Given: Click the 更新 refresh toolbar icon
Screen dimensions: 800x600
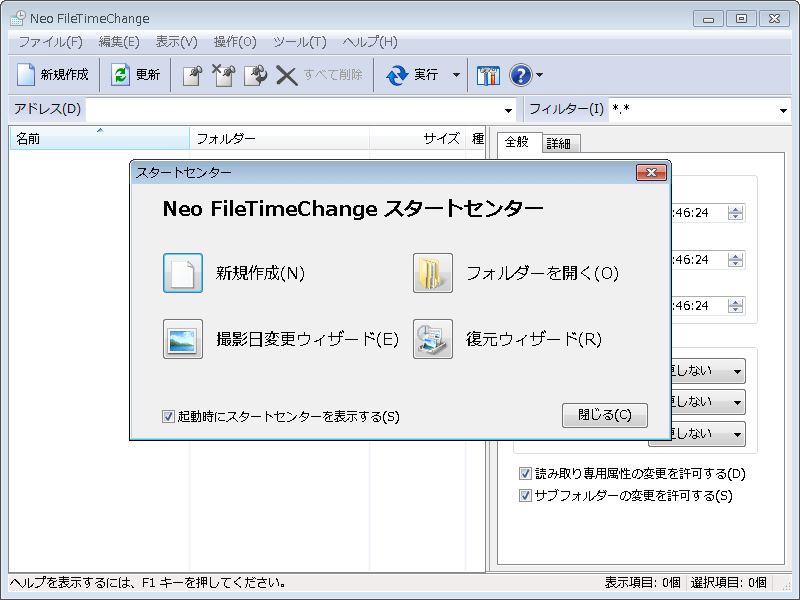Looking at the screenshot, I should (x=121, y=75).
